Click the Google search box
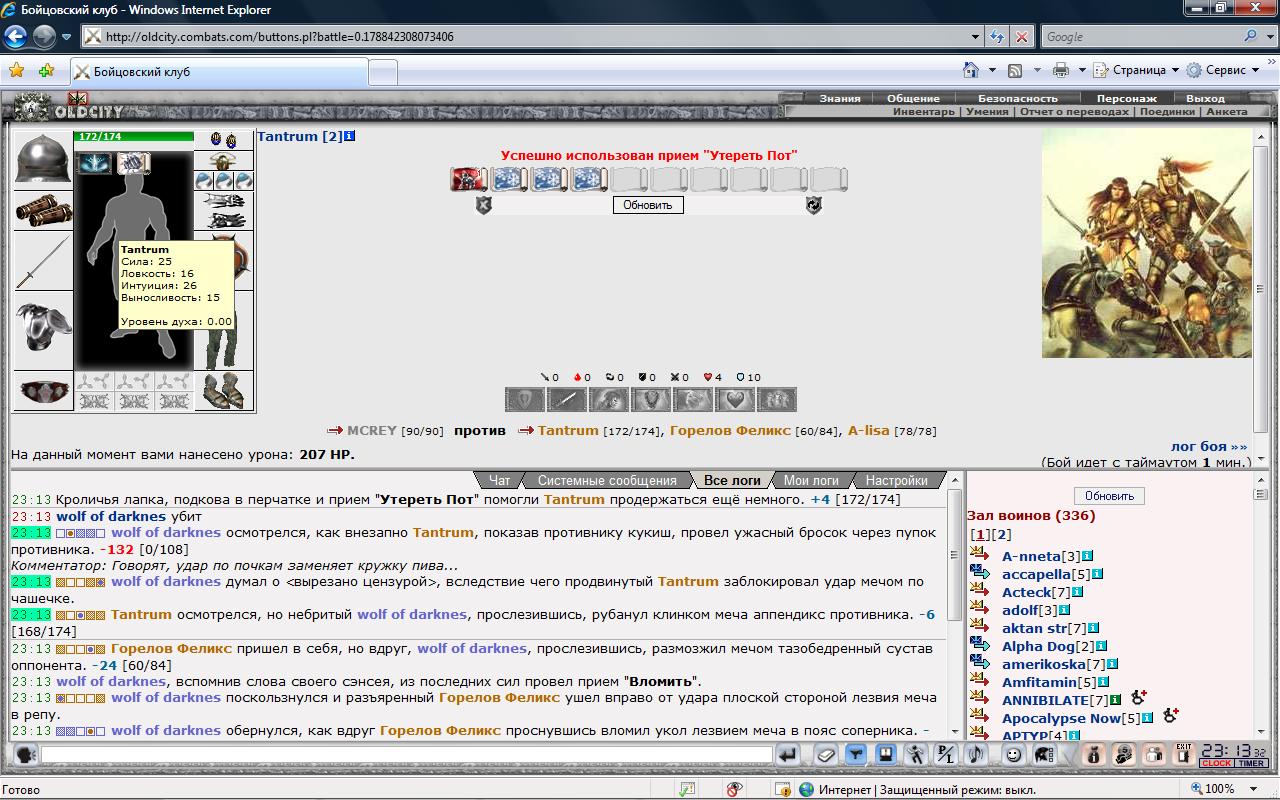 1139,37
